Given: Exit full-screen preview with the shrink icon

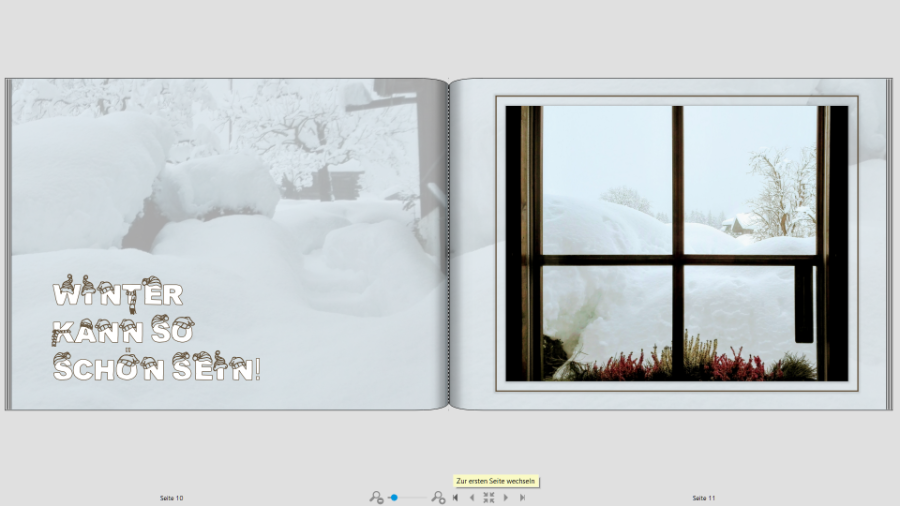Looking at the screenshot, I should tap(488, 497).
